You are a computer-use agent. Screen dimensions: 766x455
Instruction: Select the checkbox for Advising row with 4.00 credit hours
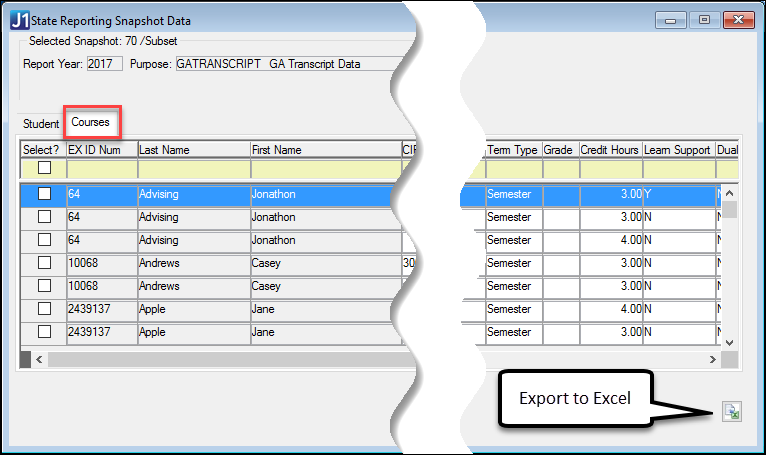[x=44, y=239]
